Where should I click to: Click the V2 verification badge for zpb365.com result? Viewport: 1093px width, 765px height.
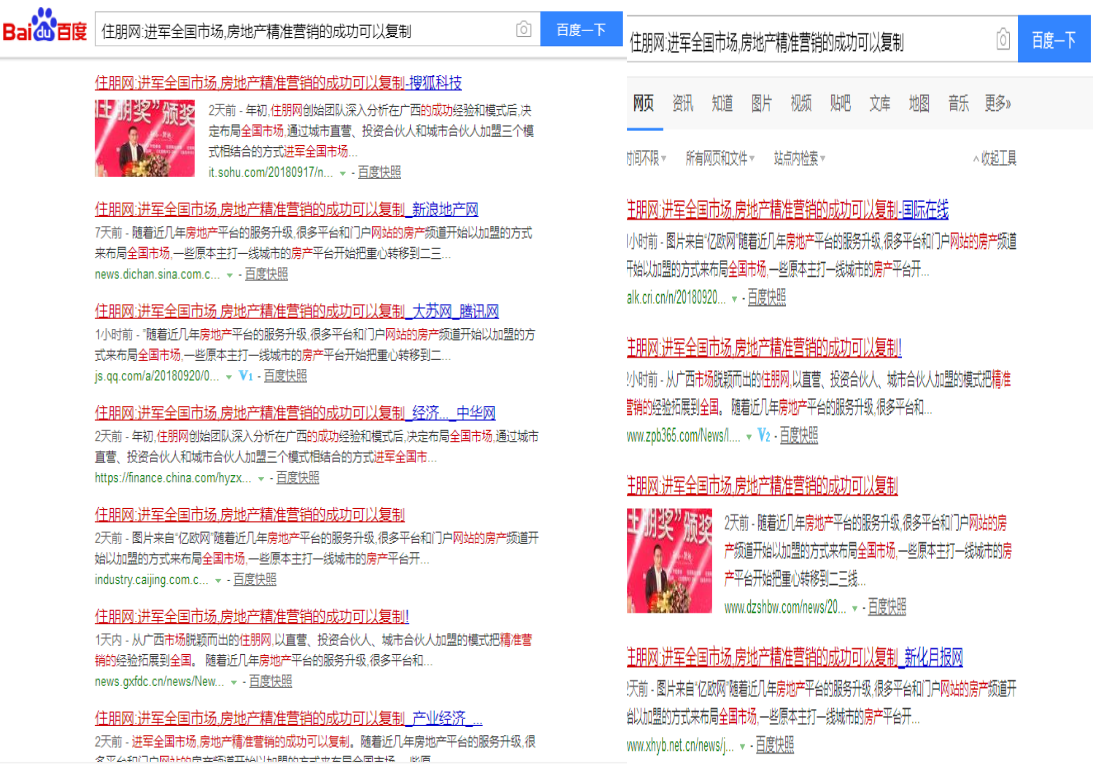764,435
